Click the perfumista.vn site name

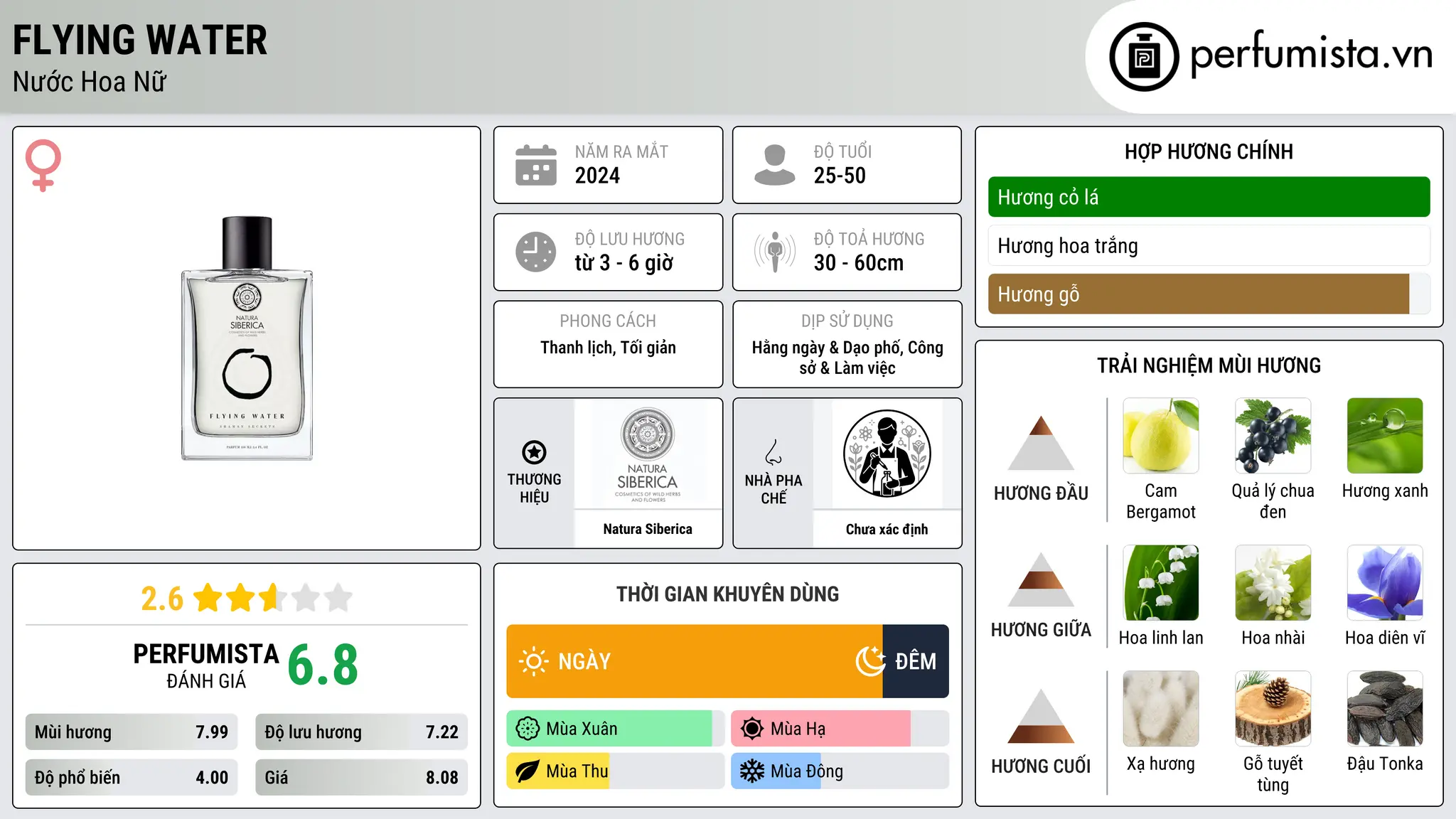tap(1312, 53)
